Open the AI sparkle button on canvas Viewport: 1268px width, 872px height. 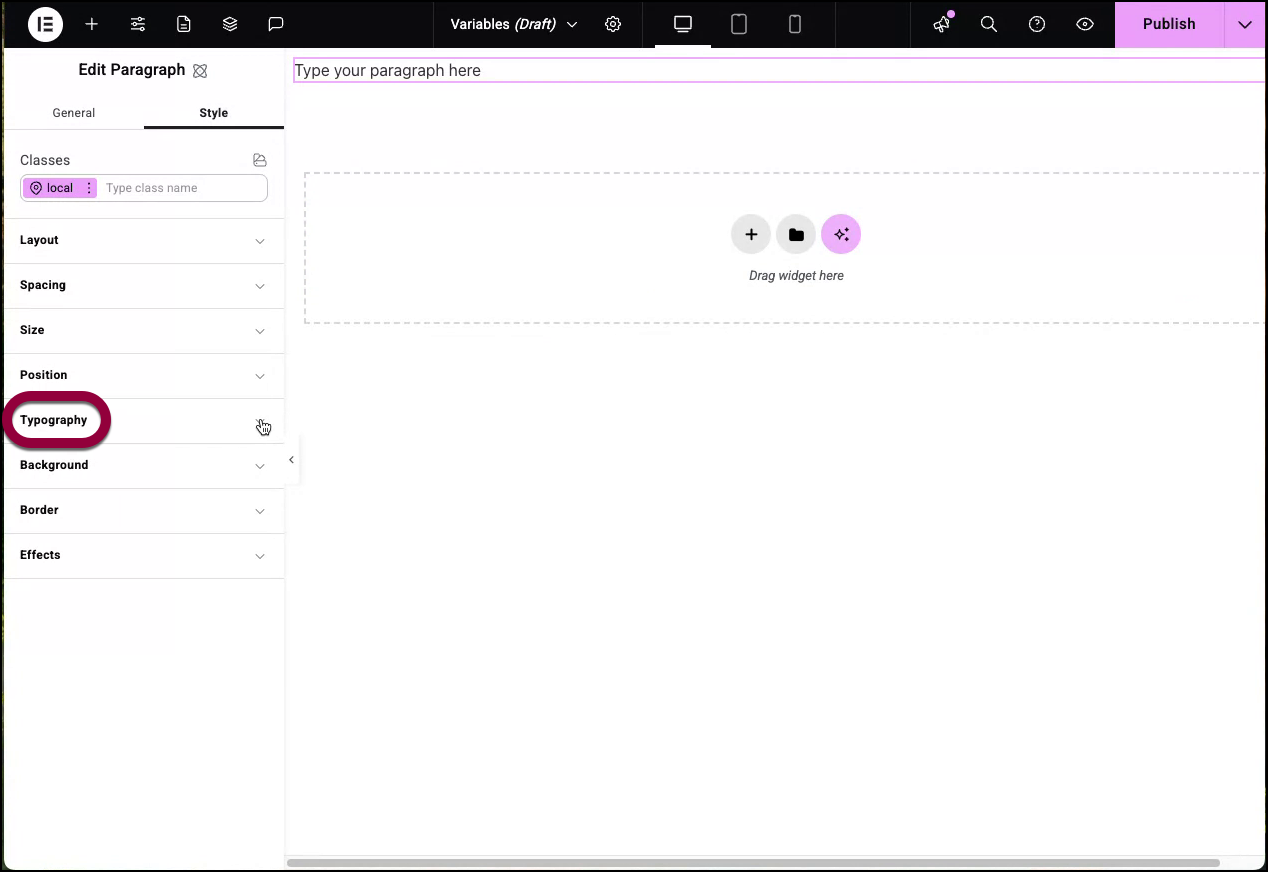coord(841,235)
